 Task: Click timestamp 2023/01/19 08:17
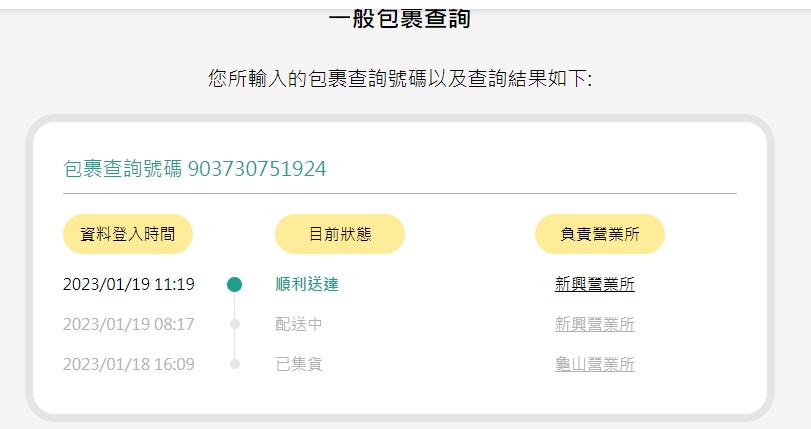pyautogui.click(x=129, y=324)
